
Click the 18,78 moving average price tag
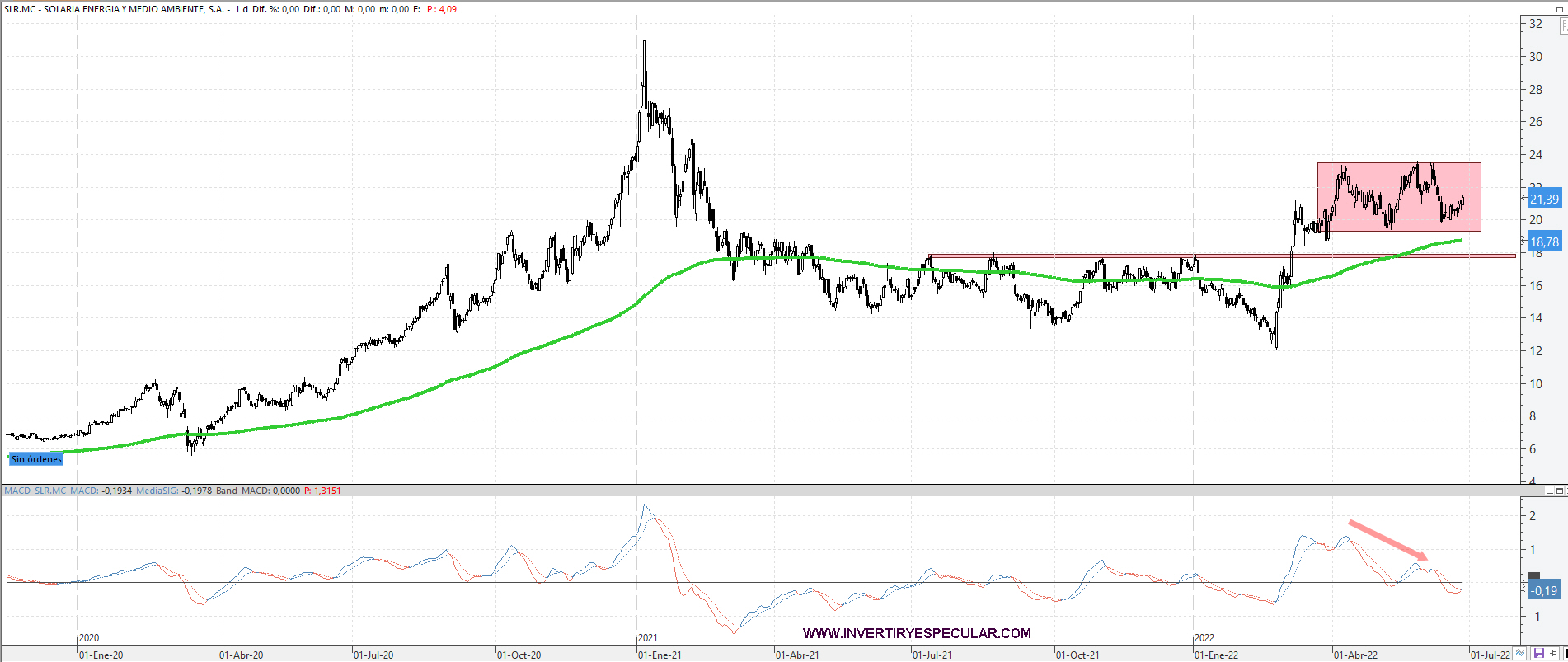1544,242
